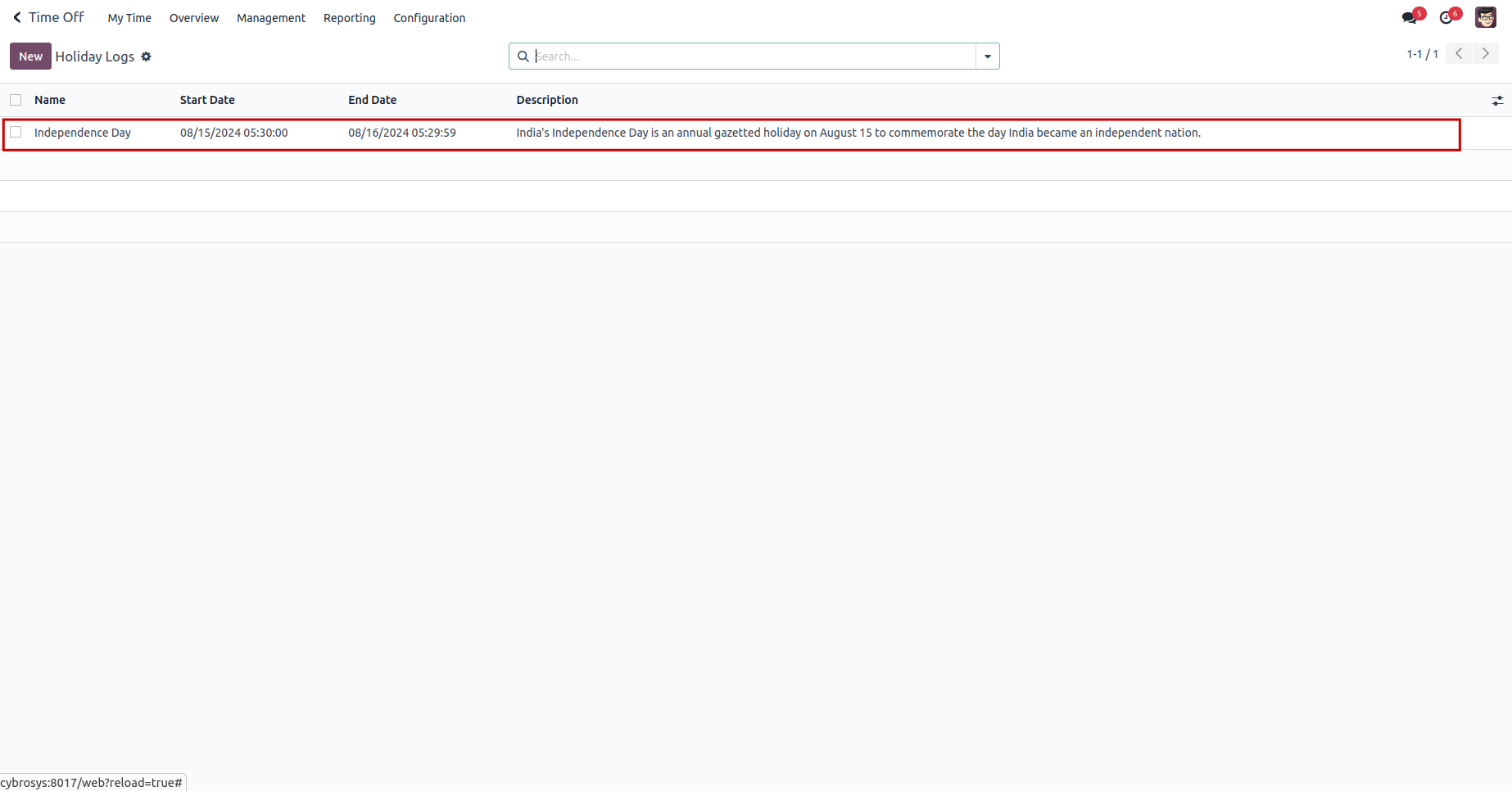The height and width of the screenshot is (791, 1512).
Task: Sort by Name column header
Action: pos(50,100)
